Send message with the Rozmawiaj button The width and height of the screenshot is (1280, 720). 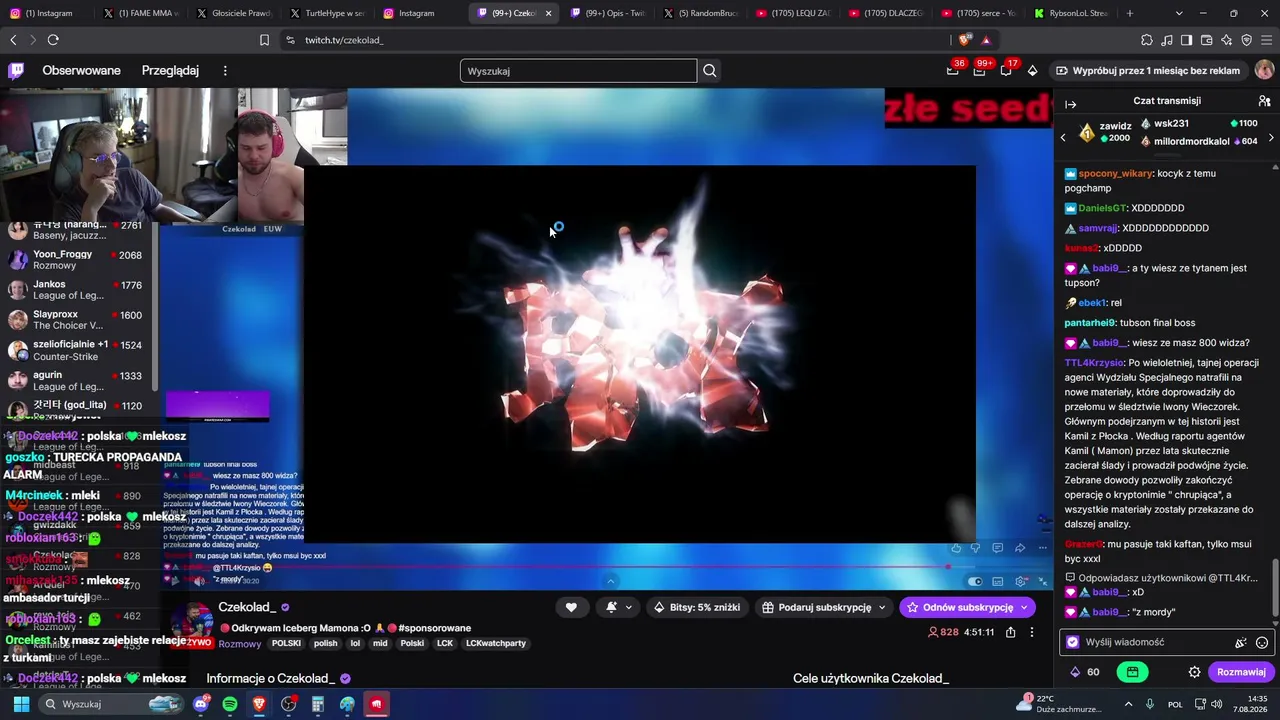point(1241,672)
